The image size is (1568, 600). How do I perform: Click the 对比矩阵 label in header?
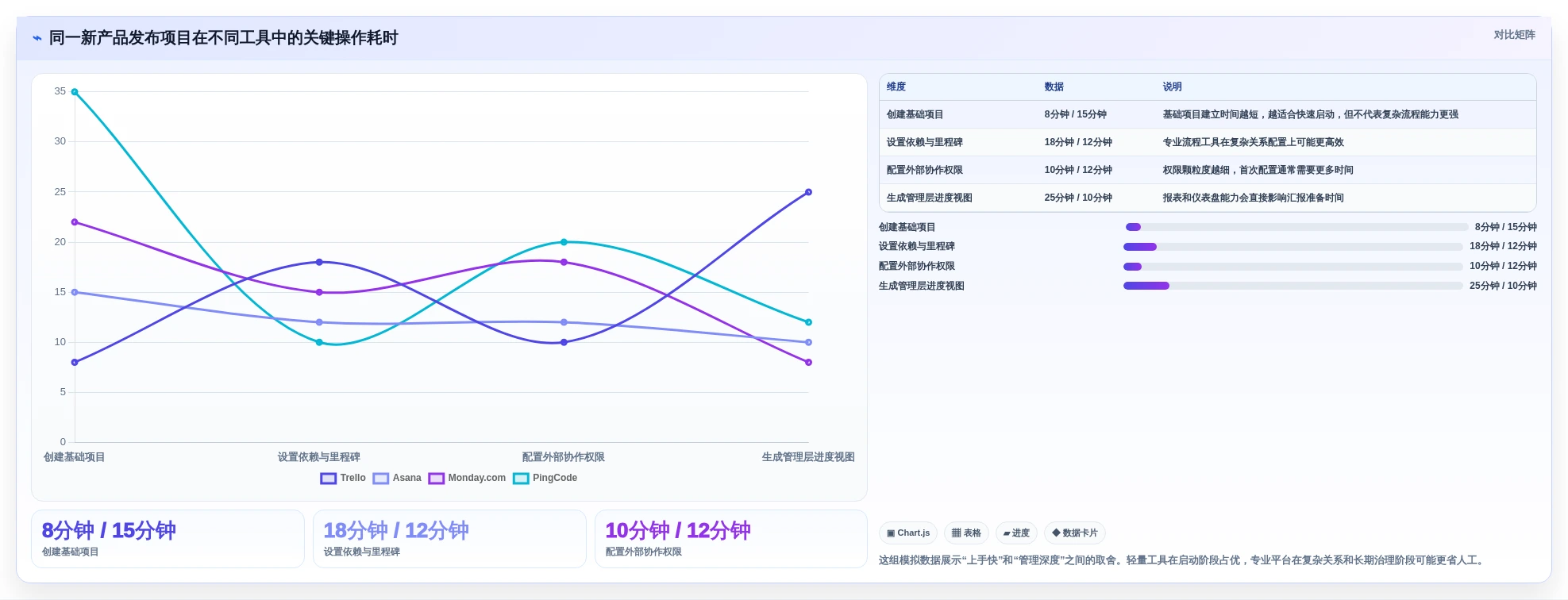[1514, 35]
